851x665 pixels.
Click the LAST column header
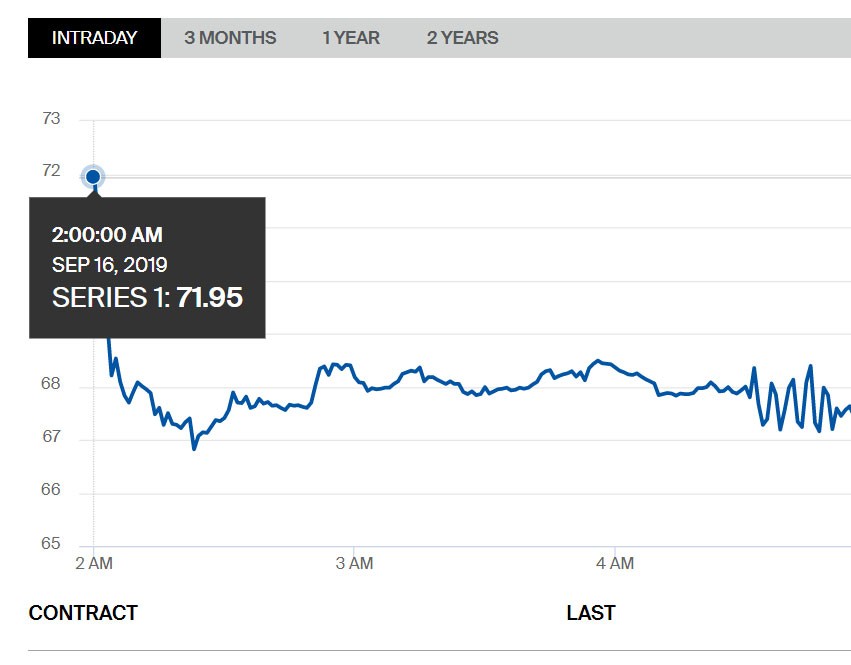tap(590, 613)
